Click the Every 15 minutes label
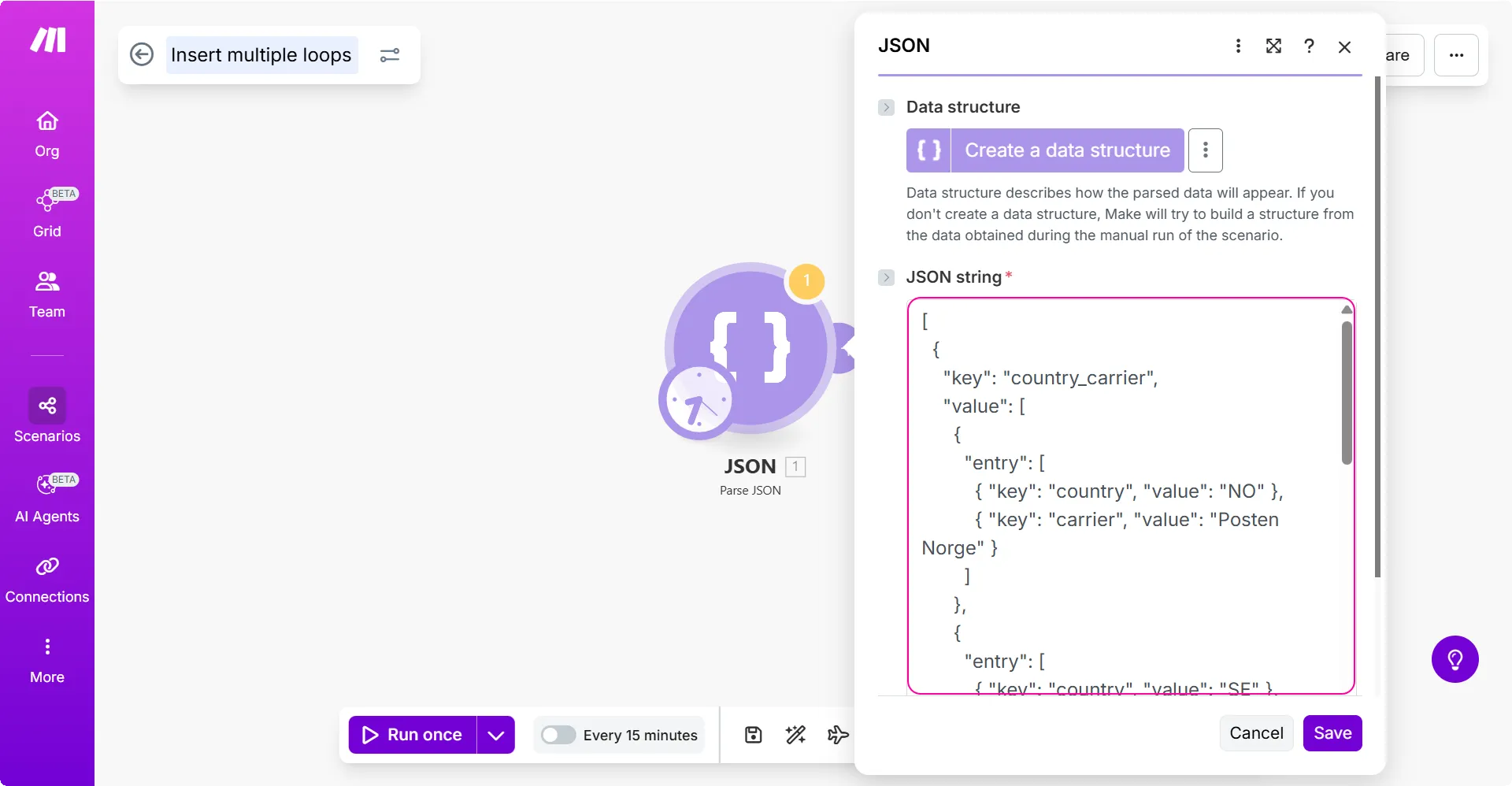This screenshot has width=1512, height=786. coord(640,736)
